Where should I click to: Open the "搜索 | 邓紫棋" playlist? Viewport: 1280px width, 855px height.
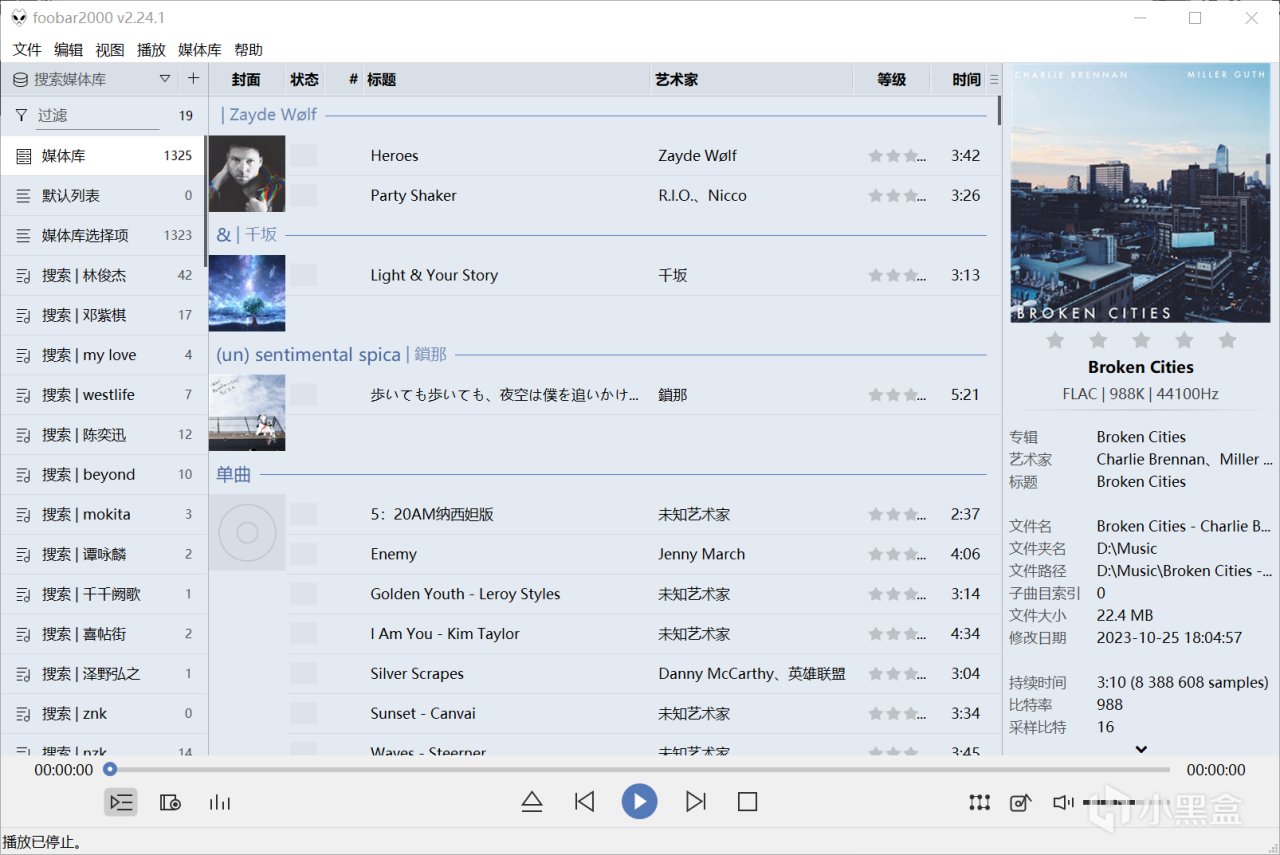click(104, 315)
